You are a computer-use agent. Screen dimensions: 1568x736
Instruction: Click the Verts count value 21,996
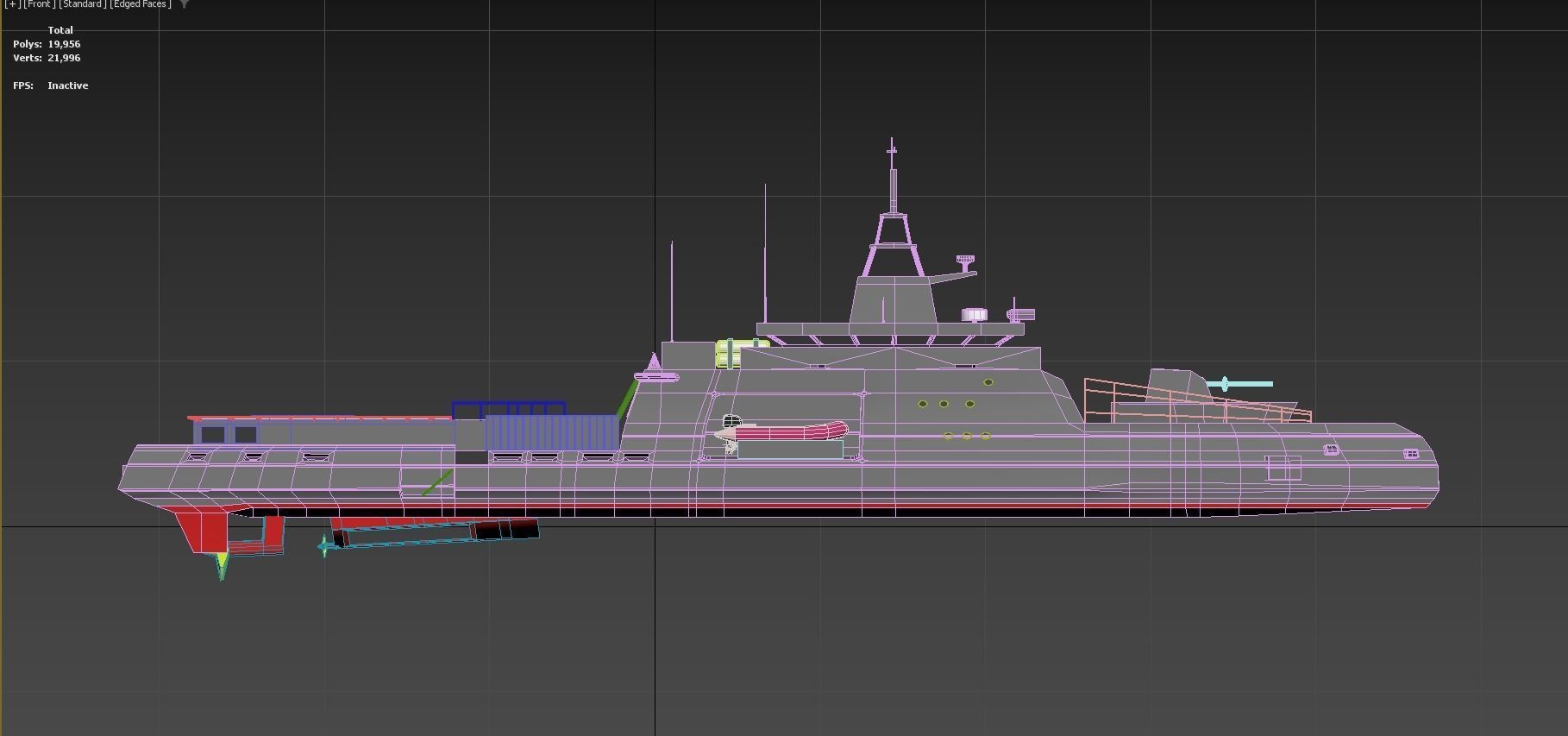click(64, 58)
